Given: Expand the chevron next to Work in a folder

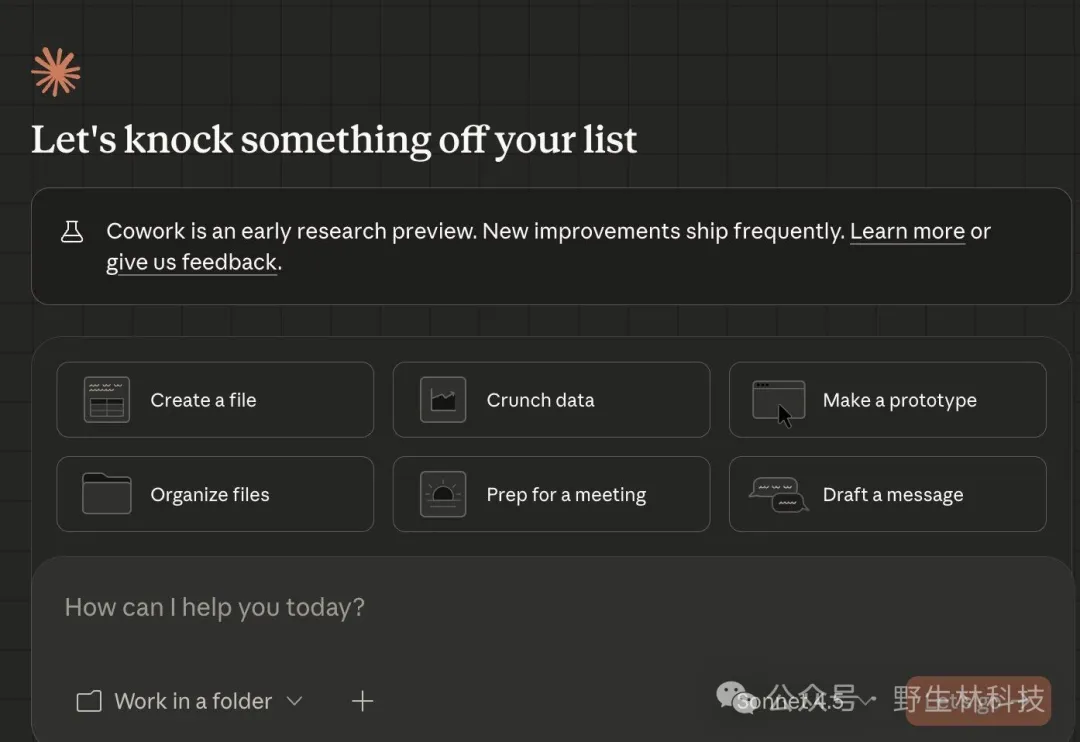Looking at the screenshot, I should [294, 701].
